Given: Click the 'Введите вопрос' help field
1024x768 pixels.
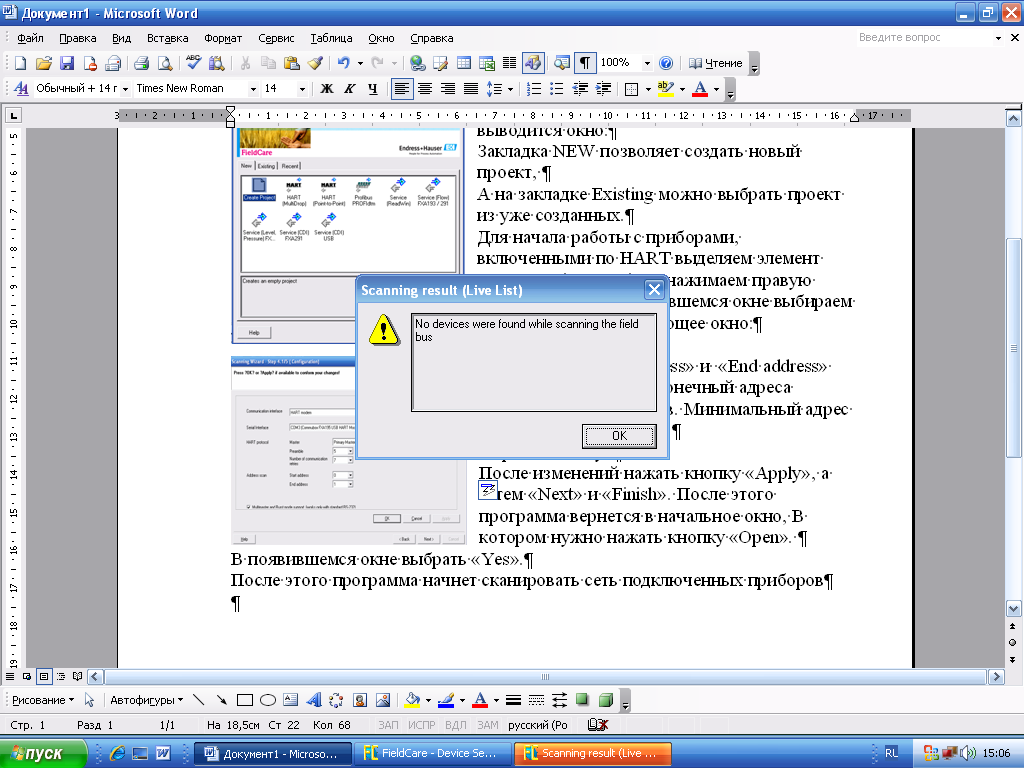Looking at the screenshot, I should coord(924,38).
